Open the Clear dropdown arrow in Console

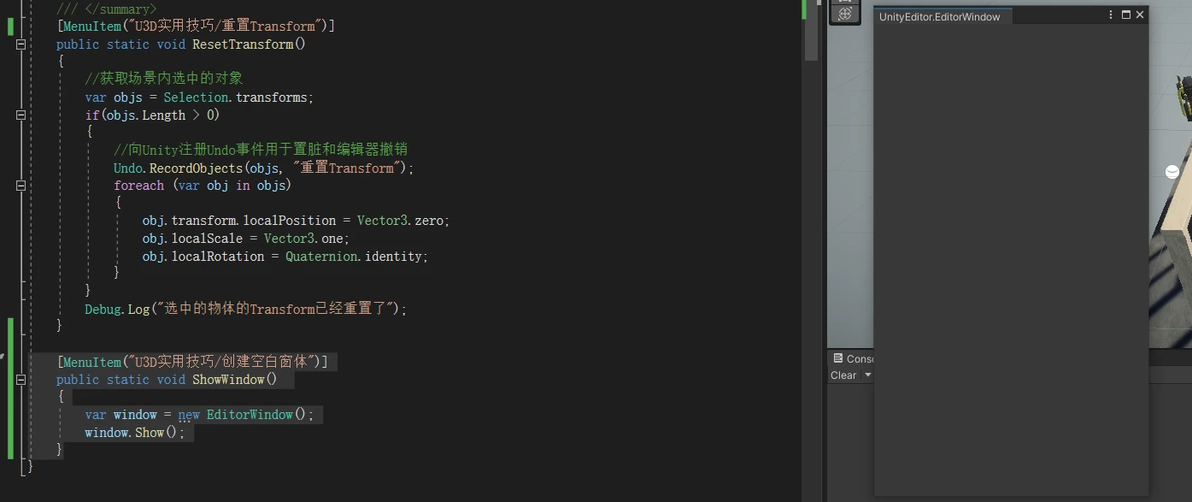point(868,375)
